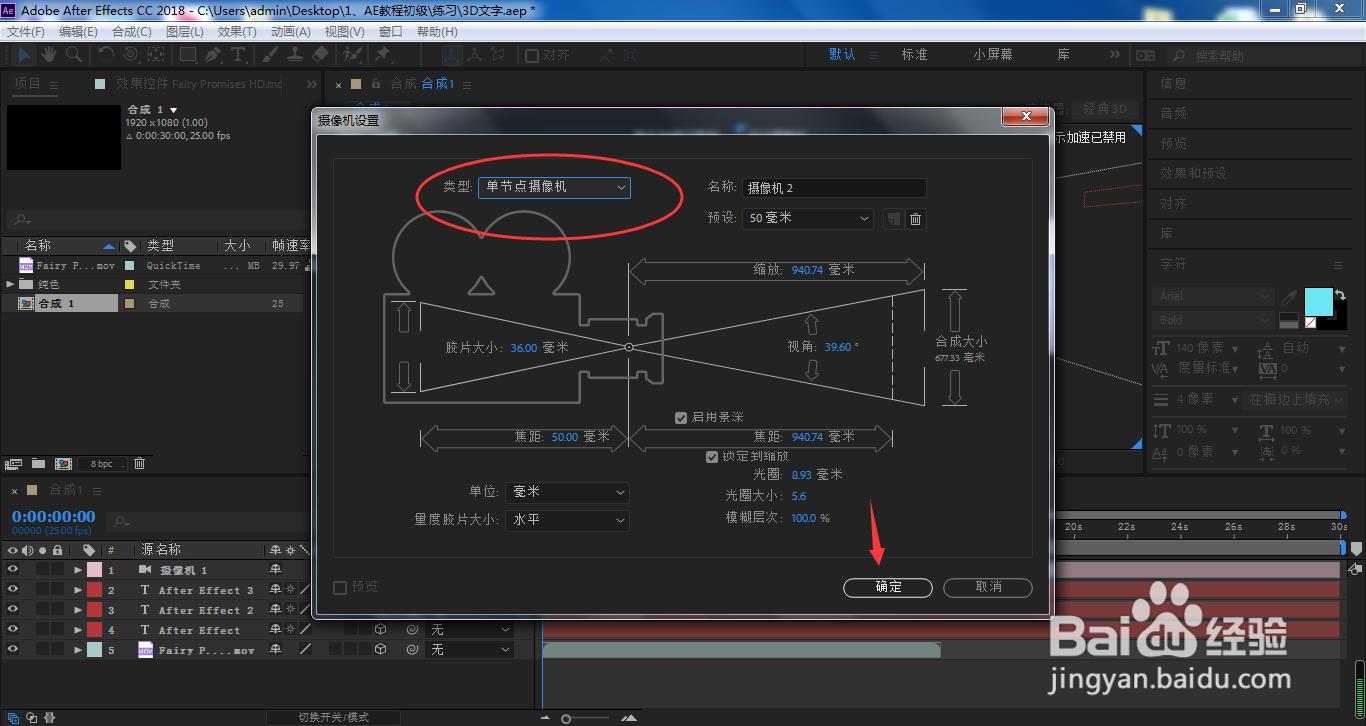
Task: Click 取消 to cancel camera settings
Action: coord(988,587)
